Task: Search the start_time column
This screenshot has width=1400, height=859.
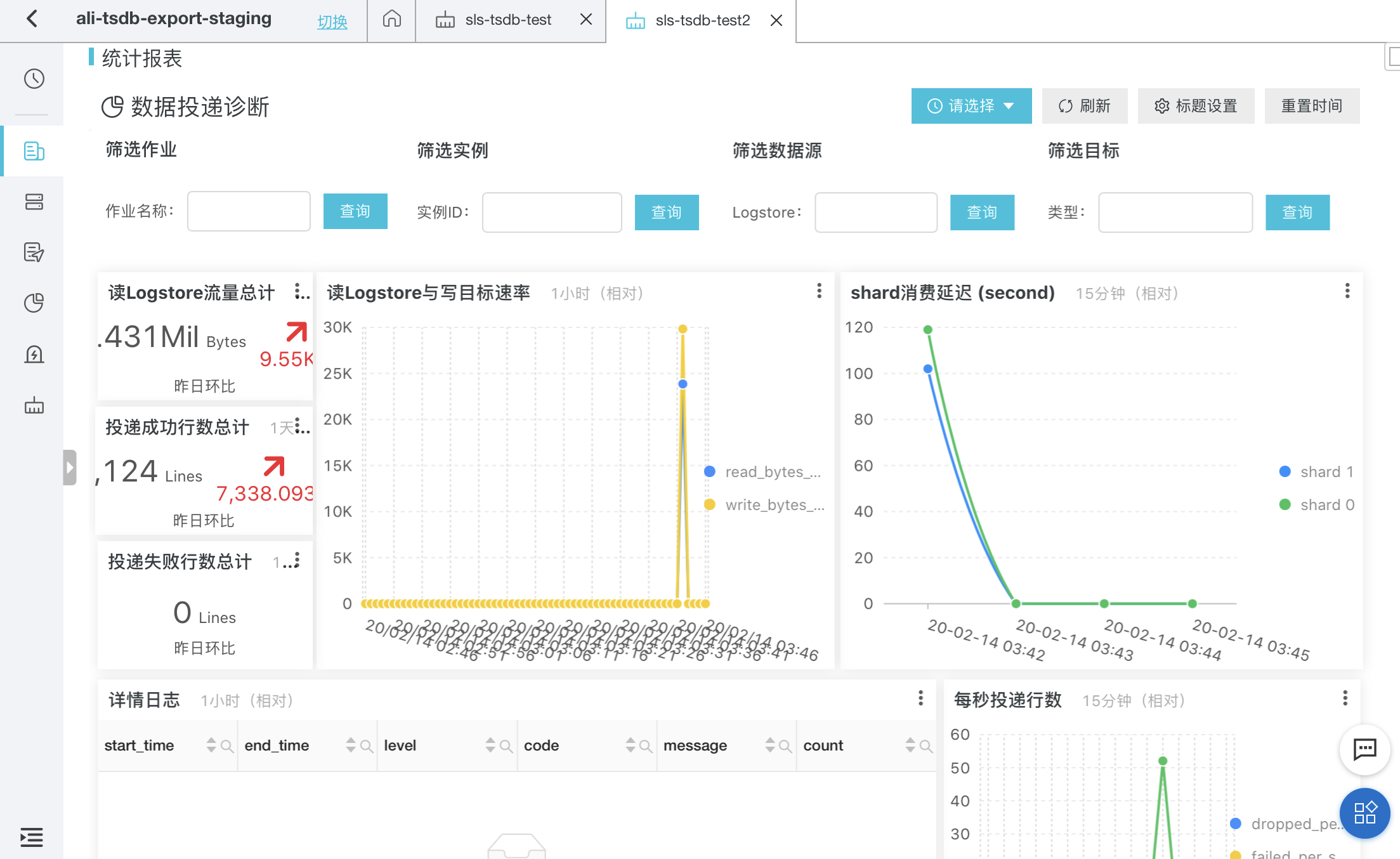Action: point(227,747)
